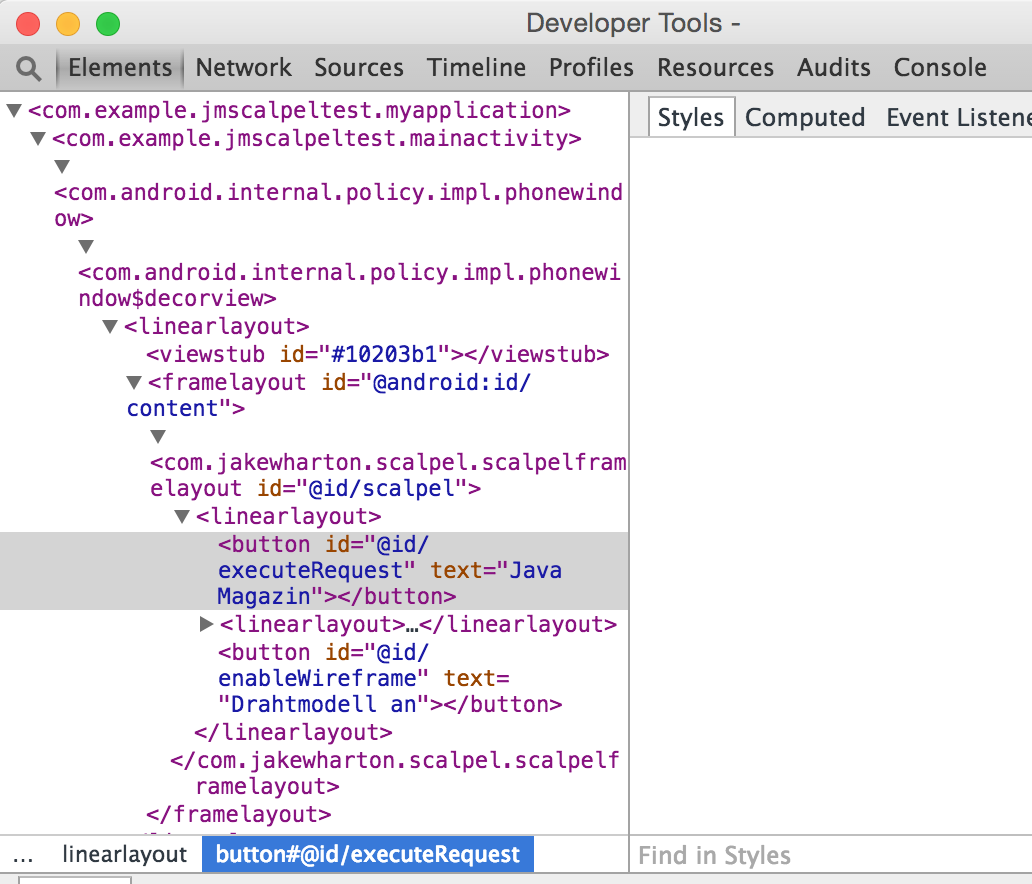Collapse the framelayout content node
Viewport: 1032px width, 884px height.
point(134,382)
